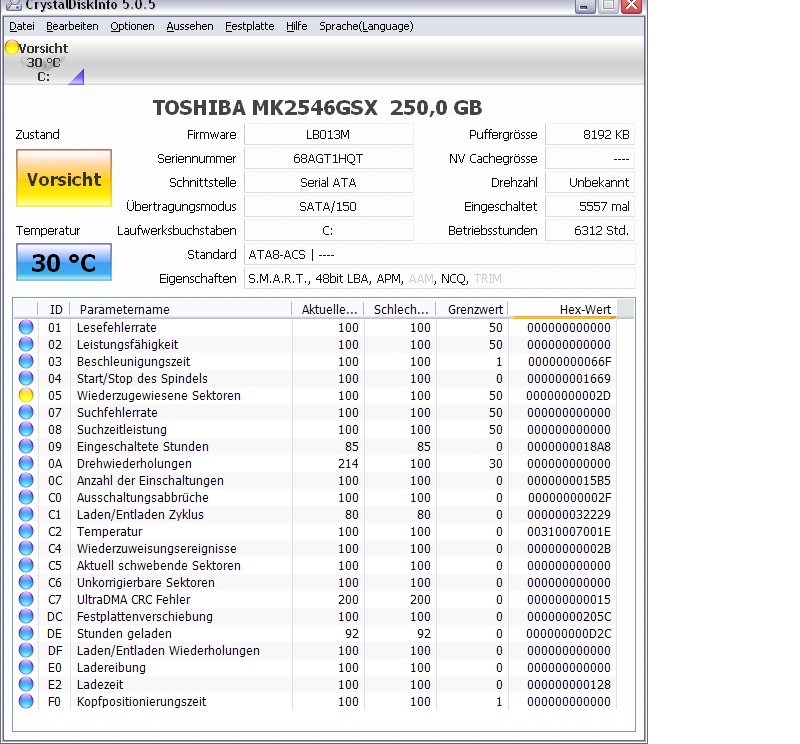Viewport: 800px width, 744px height.
Task: Open the Bearbeiten menu
Action: click(72, 26)
